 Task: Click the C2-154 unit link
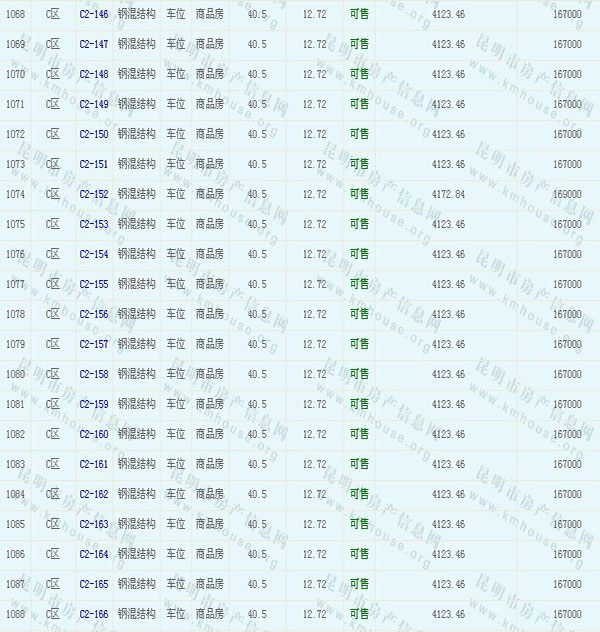tap(93, 254)
